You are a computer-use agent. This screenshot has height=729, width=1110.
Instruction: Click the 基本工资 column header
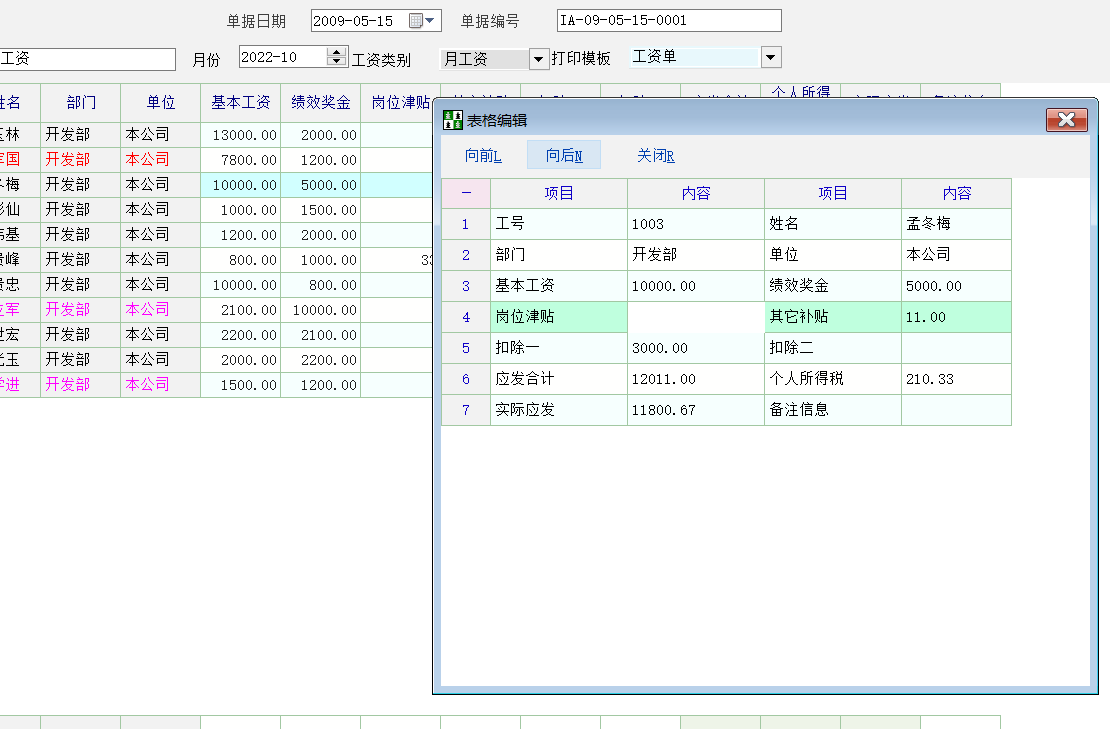(240, 102)
